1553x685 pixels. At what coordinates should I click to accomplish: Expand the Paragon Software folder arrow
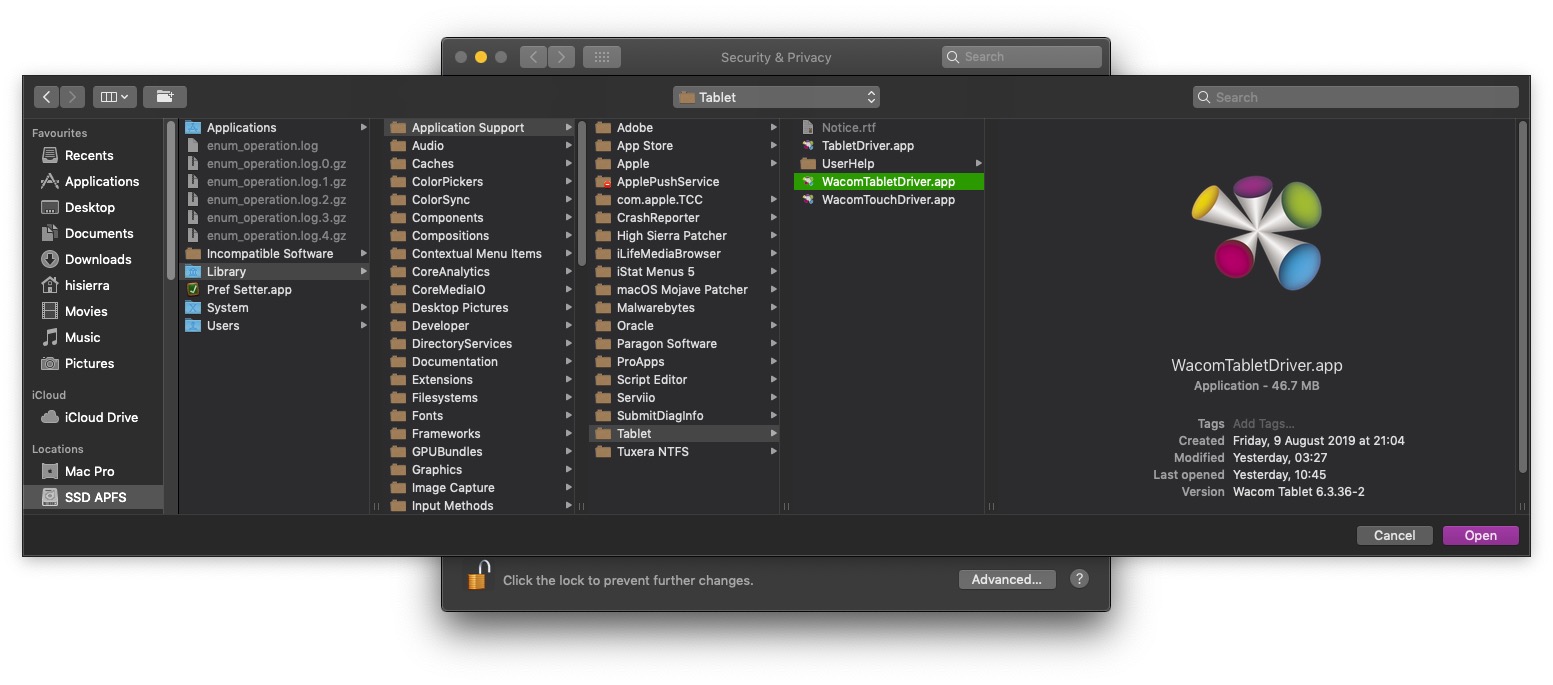click(774, 343)
